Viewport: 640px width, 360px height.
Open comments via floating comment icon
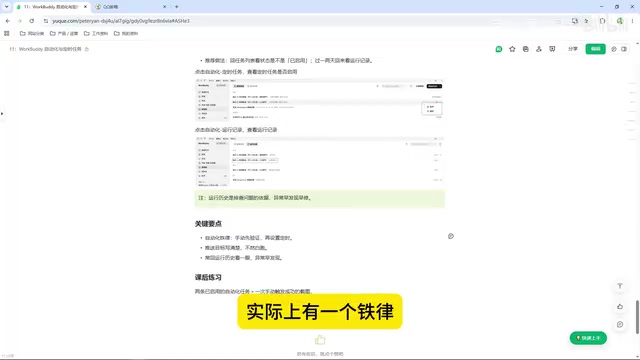click(620, 324)
